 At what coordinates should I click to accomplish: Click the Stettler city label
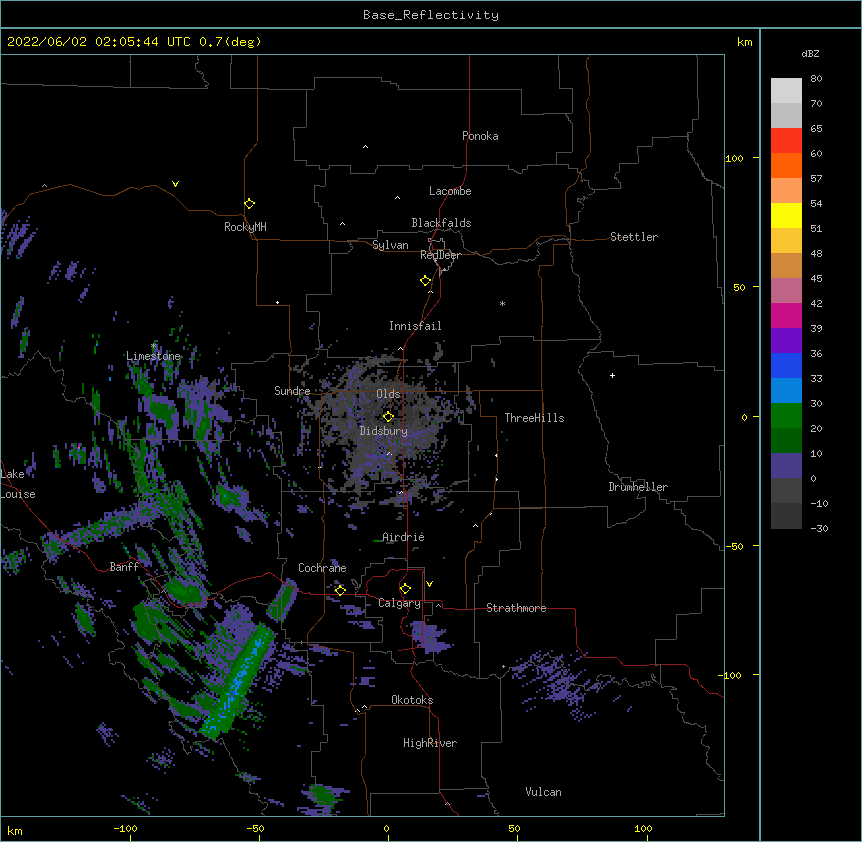[634, 237]
